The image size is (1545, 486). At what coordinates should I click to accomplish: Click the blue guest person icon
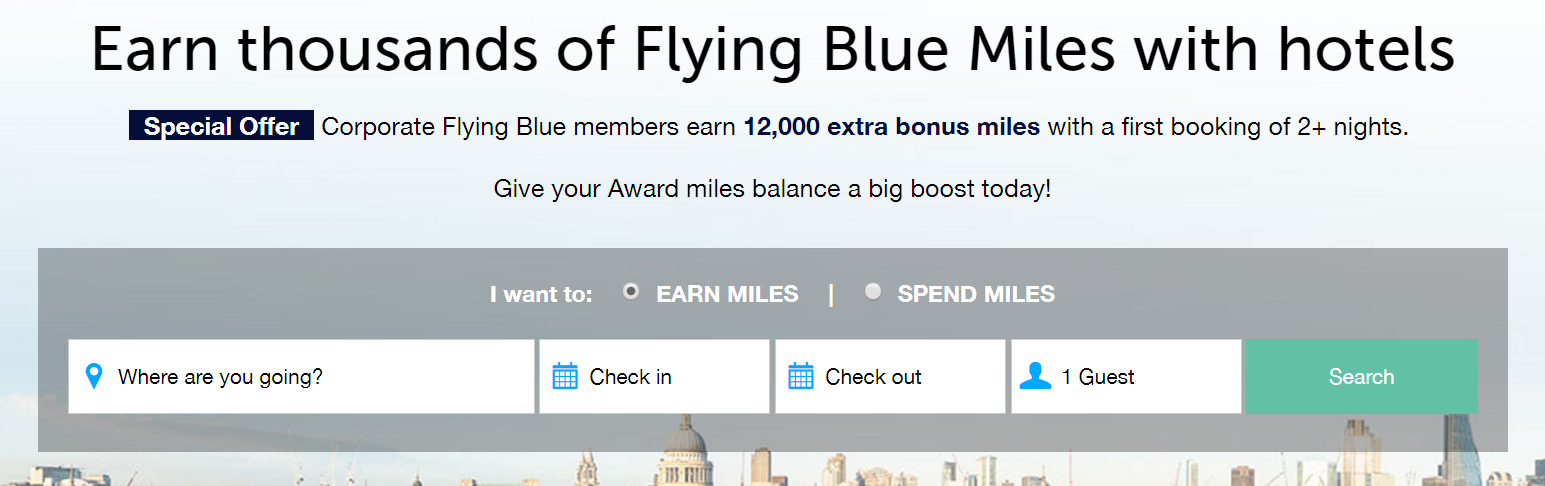[1035, 376]
